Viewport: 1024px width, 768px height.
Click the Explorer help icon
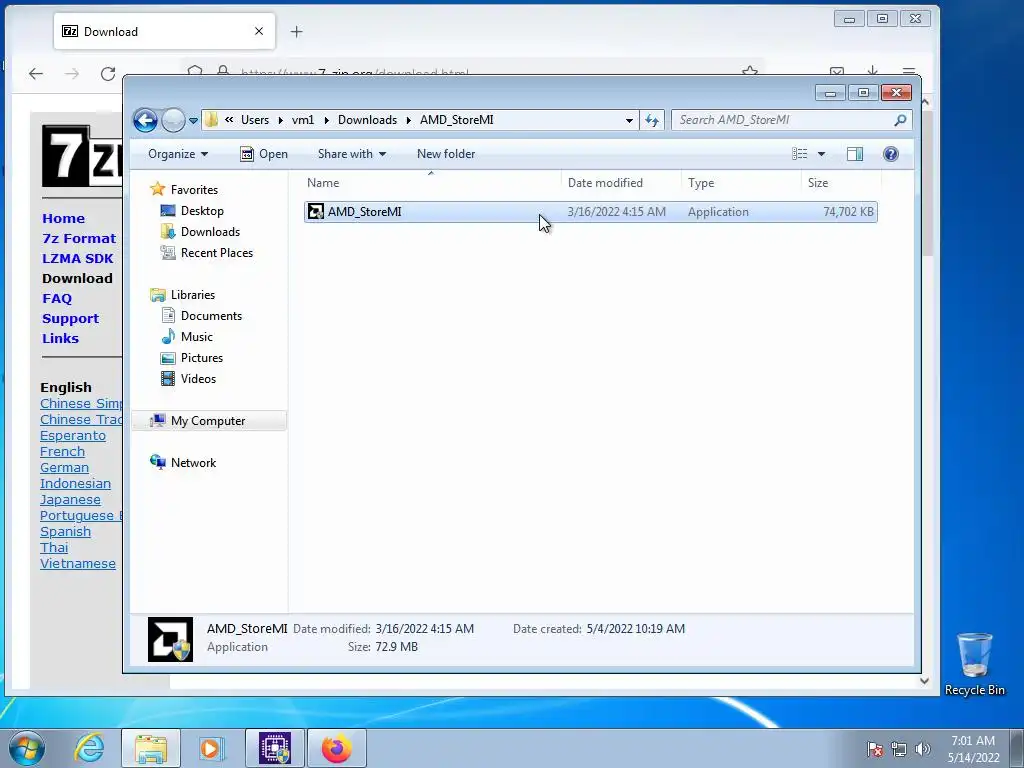(x=891, y=154)
